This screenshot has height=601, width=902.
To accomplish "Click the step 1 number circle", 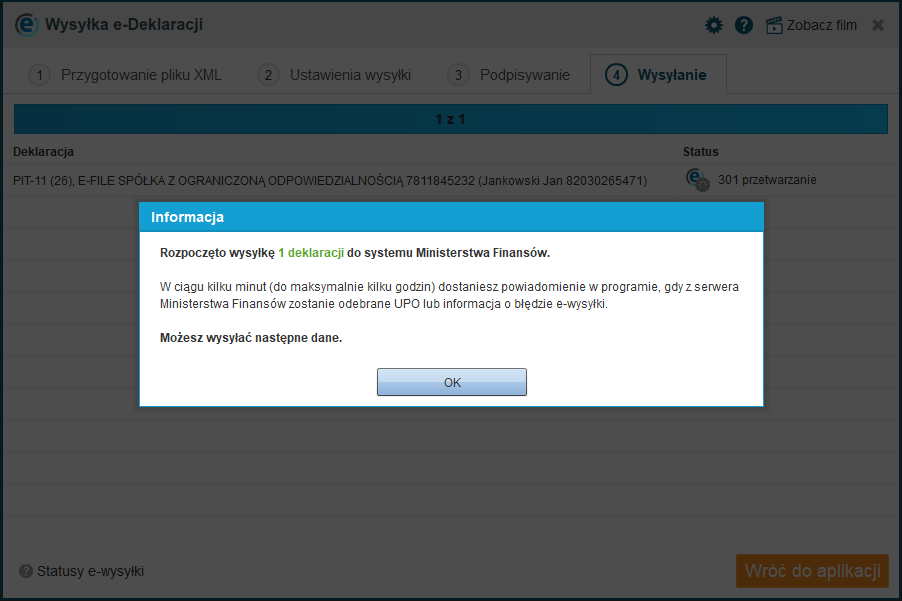I will 39,75.
